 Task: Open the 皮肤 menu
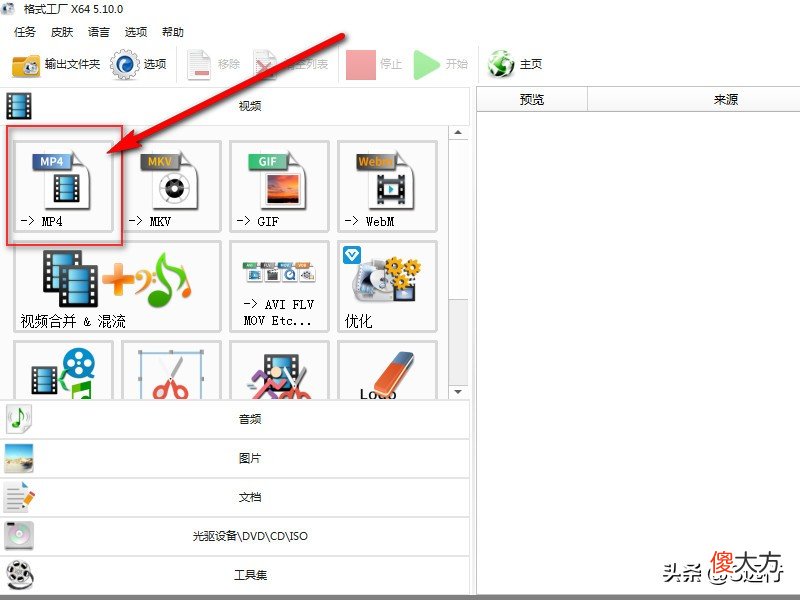click(62, 32)
